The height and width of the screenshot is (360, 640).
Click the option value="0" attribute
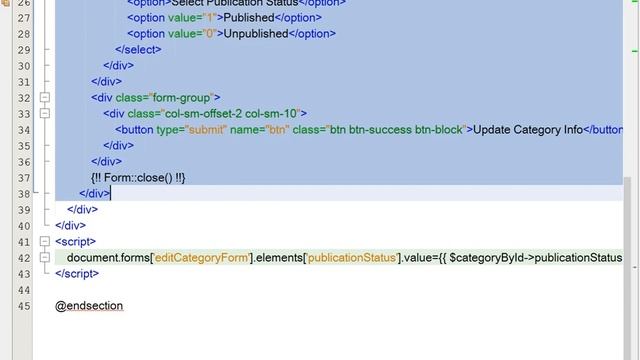[x=192, y=34]
